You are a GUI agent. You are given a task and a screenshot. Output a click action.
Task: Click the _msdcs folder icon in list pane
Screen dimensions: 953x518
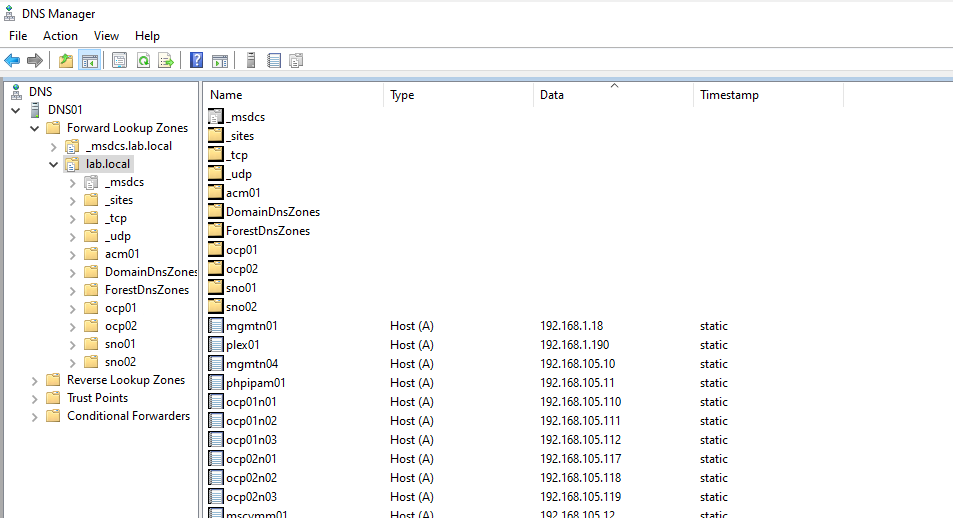(x=215, y=116)
